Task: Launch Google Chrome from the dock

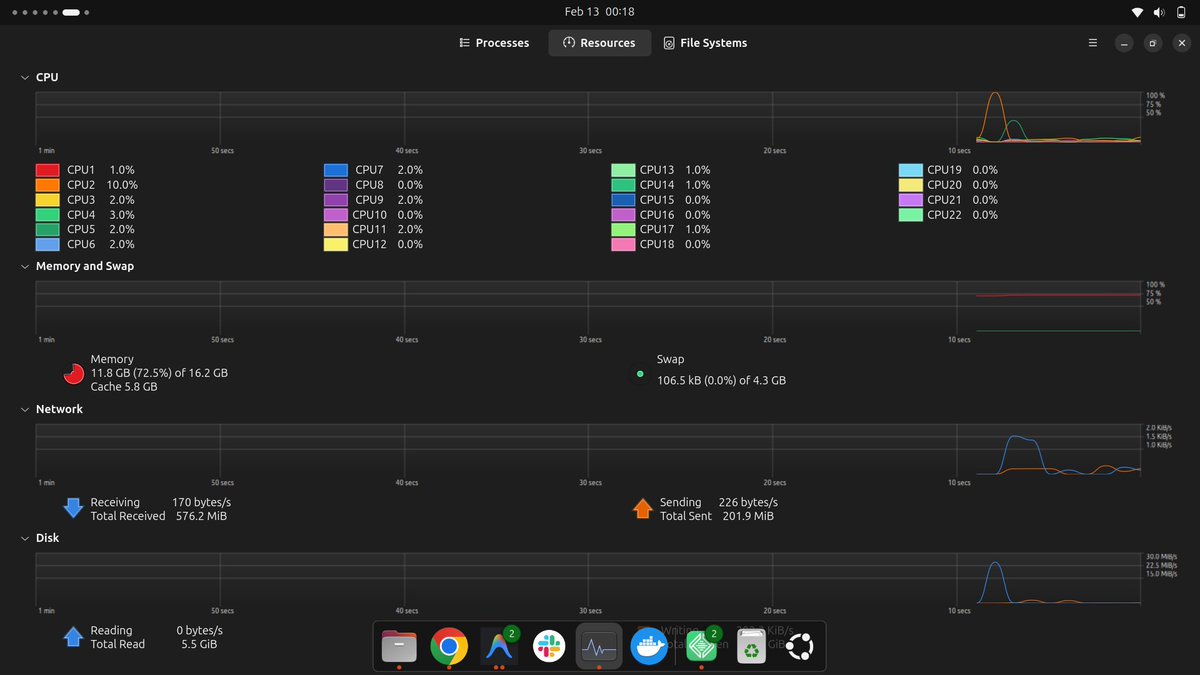Action: 449,647
